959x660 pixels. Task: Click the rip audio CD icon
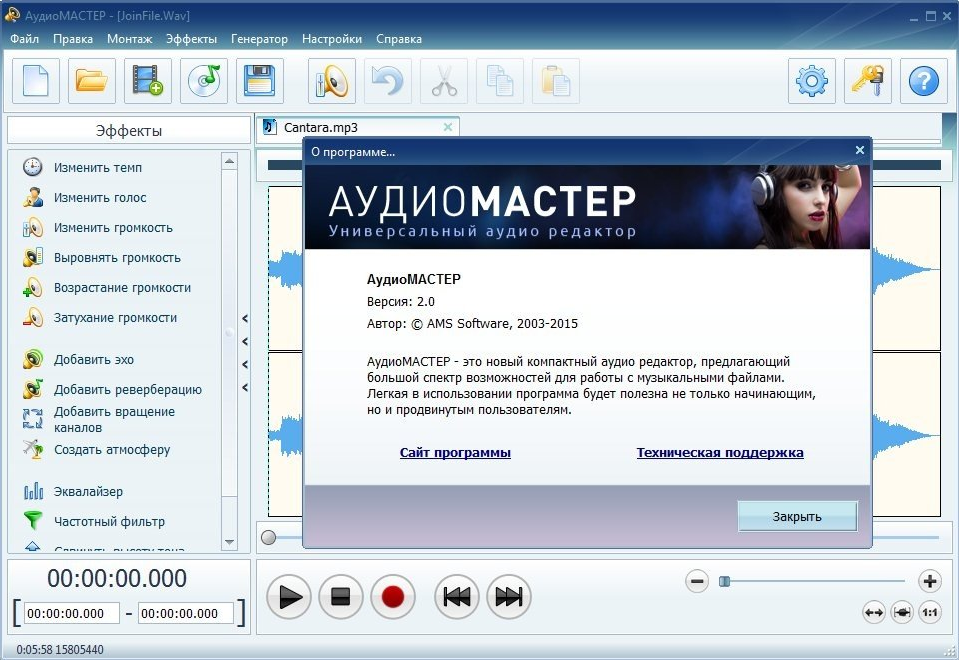coord(204,81)
